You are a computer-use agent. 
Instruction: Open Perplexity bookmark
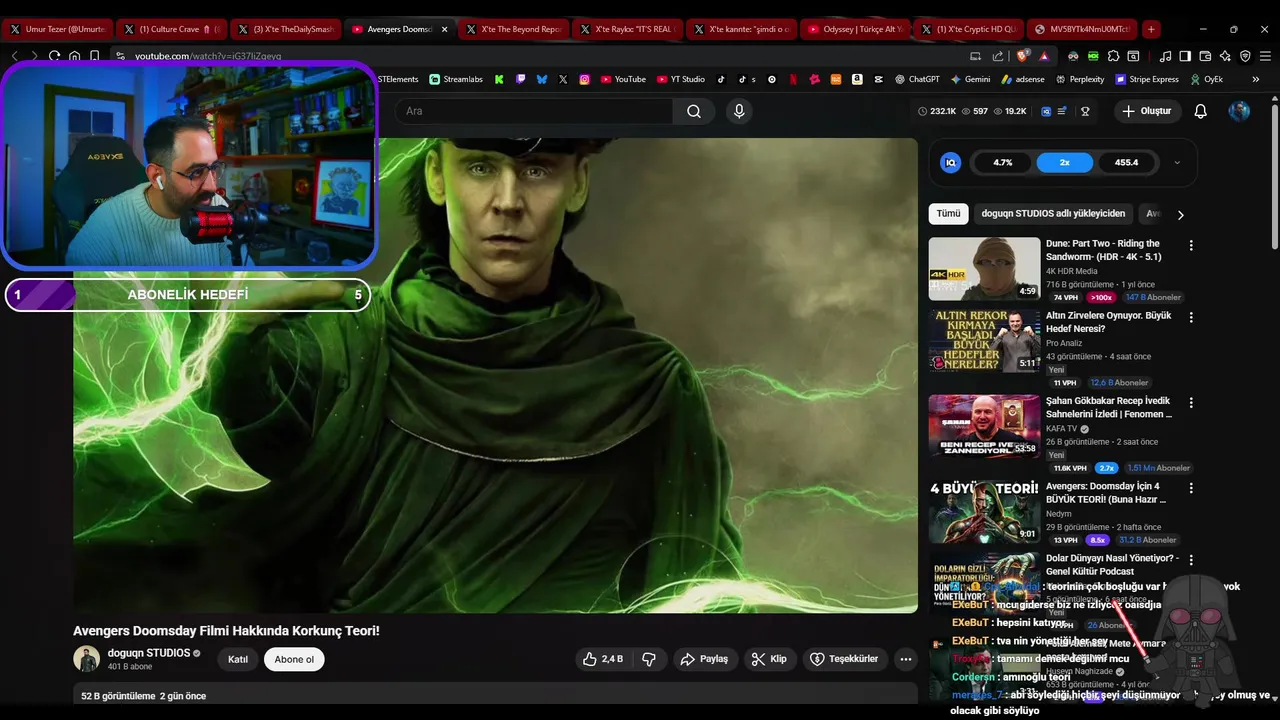pos(1080,79)
